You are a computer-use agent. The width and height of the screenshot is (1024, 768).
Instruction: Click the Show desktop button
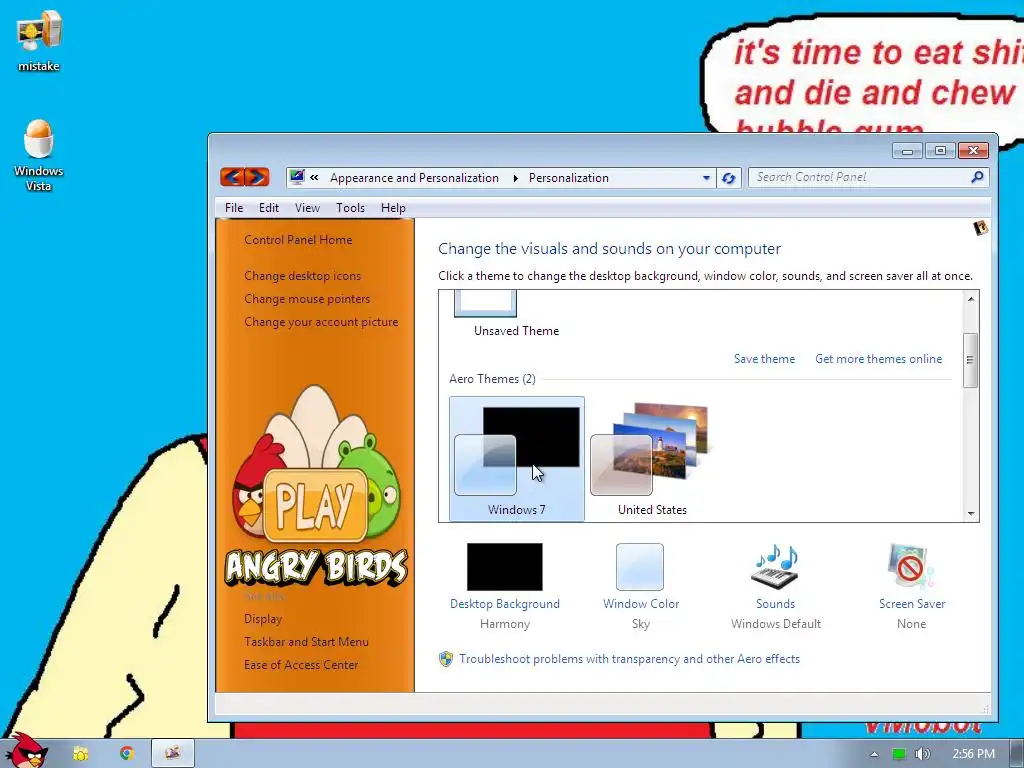[x=1017, y=754]
